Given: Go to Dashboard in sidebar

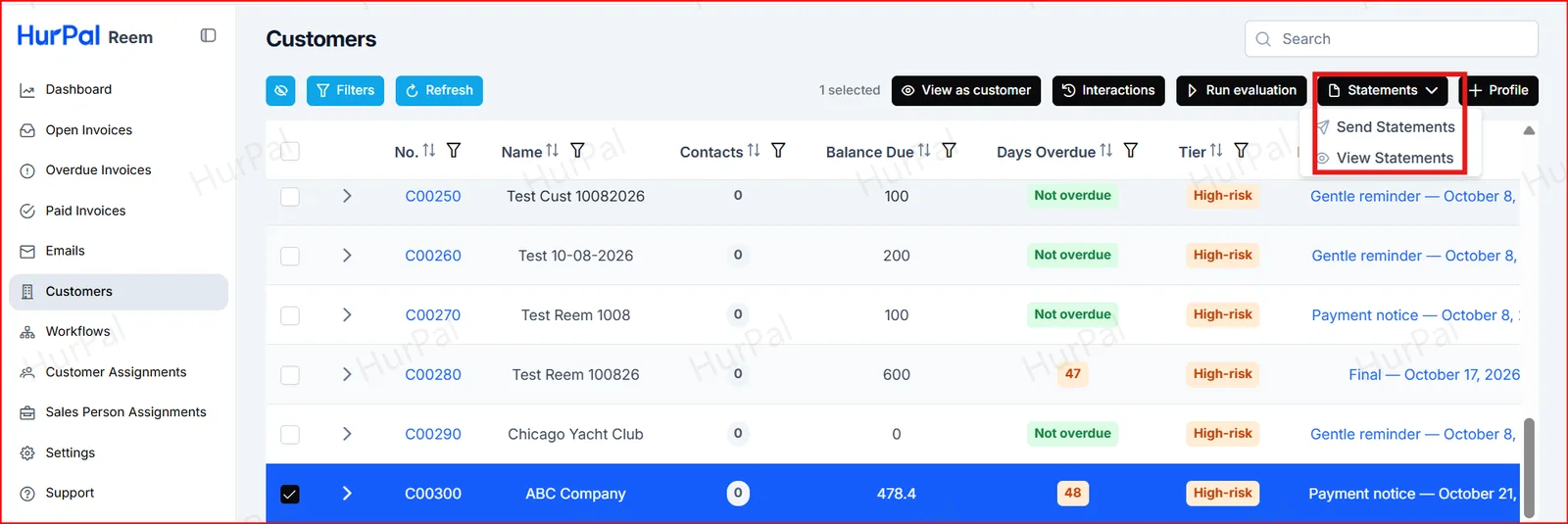Looking at the screenshot, I should (78, 89).
